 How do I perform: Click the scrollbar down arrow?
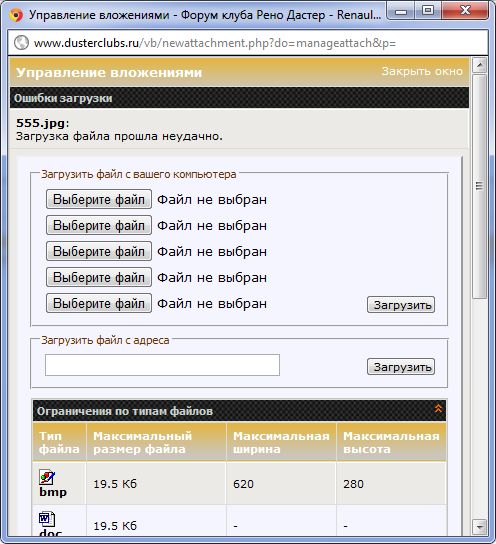click(x=480, y=527)
